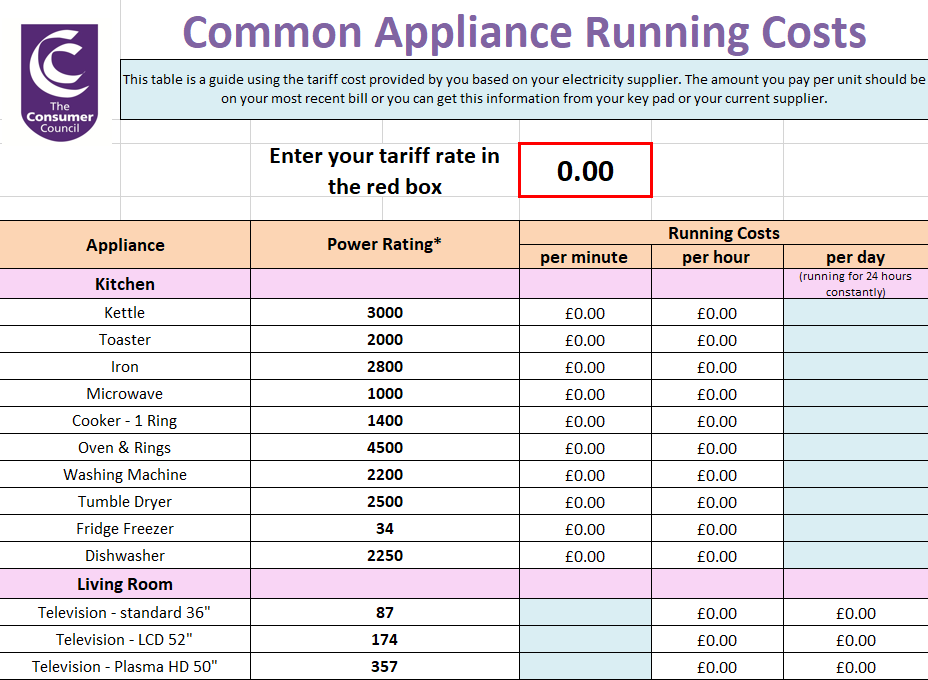Select the 'Washing Machine' cell
Screen dimensions: 928x680
(125, 475)
